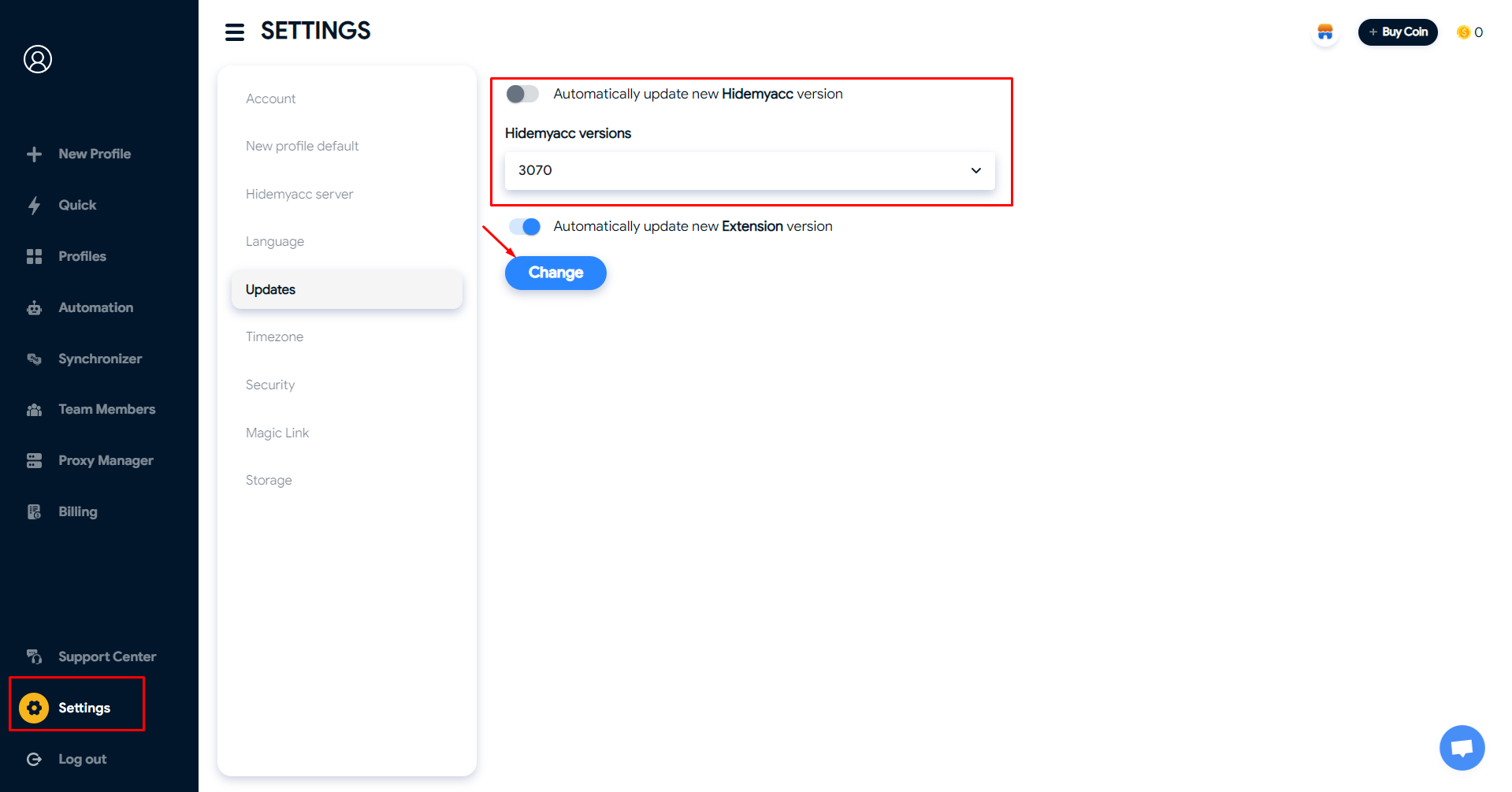Click the Proxy Manager server icon
This screenshot has height=792, width=1512.
tap(34, 461)
